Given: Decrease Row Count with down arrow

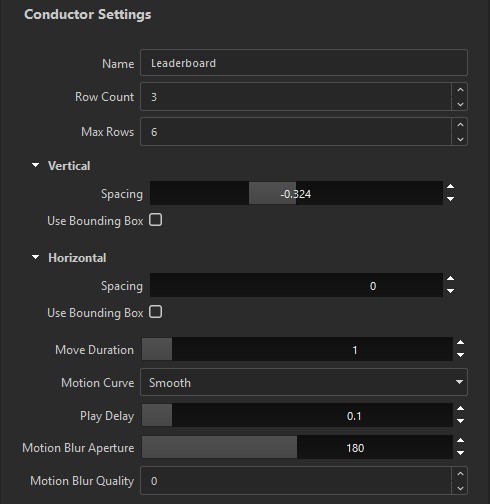Looking at the screenshot, I should coord(460,104).
